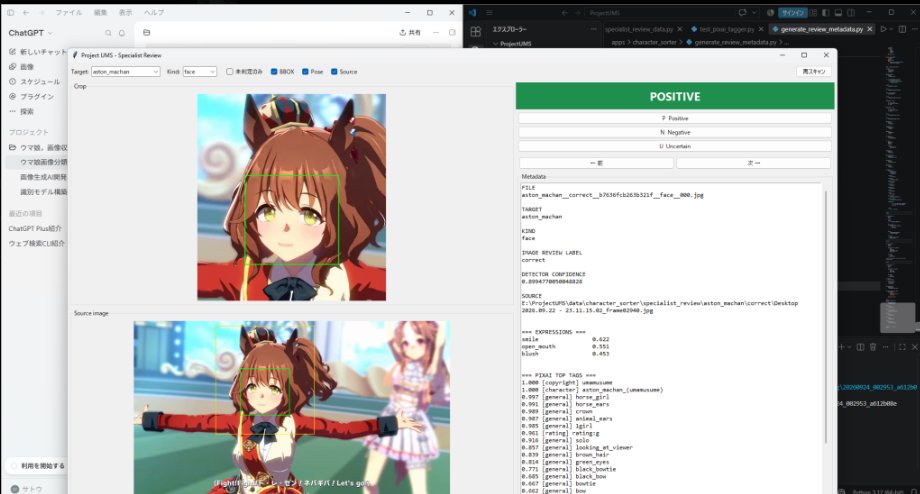Go back with ChatGPT's left arrow
The height and width of the screenshot is (494, 920).
[26, 12]
